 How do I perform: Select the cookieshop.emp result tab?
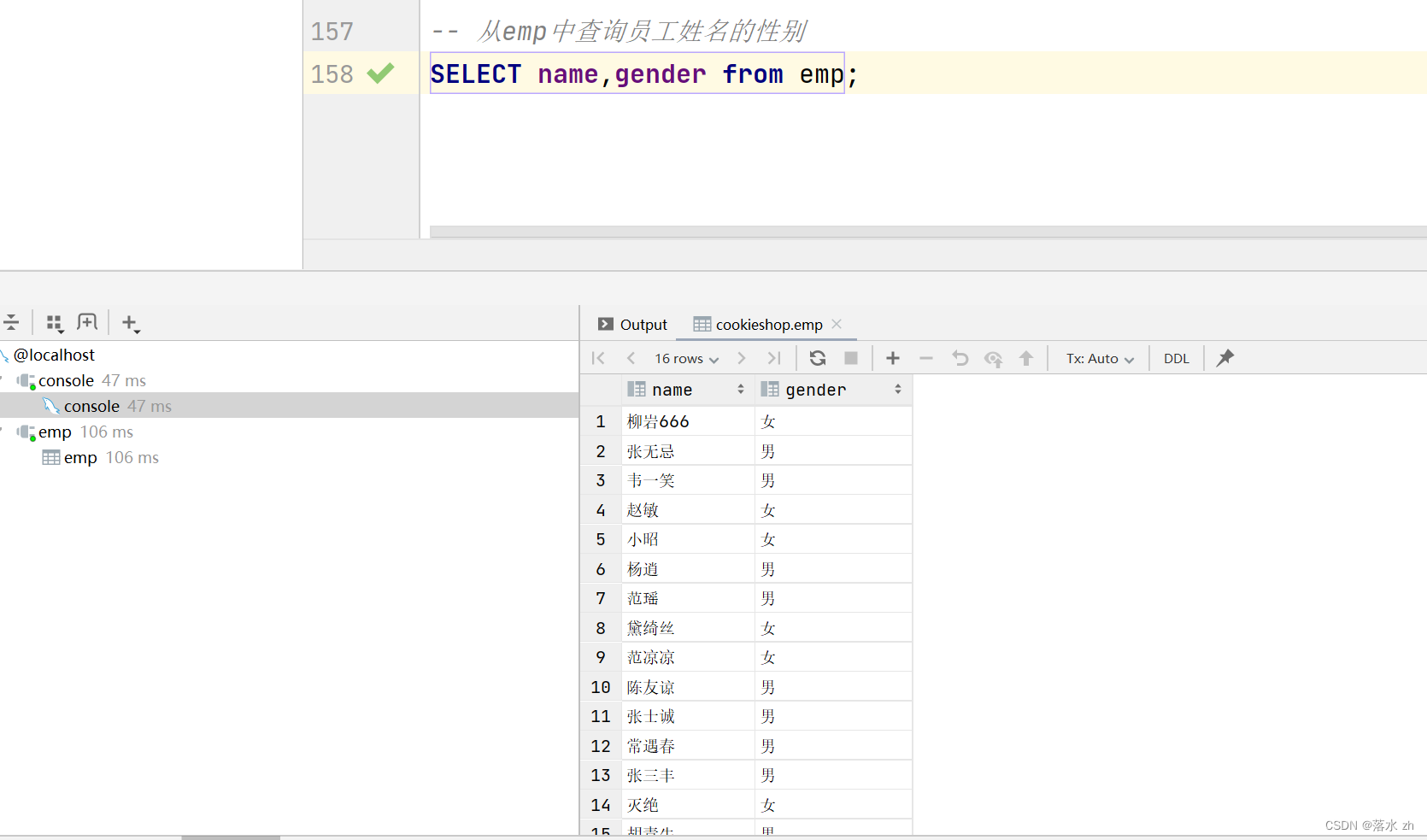pyautogui.click(x=759, y=325)
